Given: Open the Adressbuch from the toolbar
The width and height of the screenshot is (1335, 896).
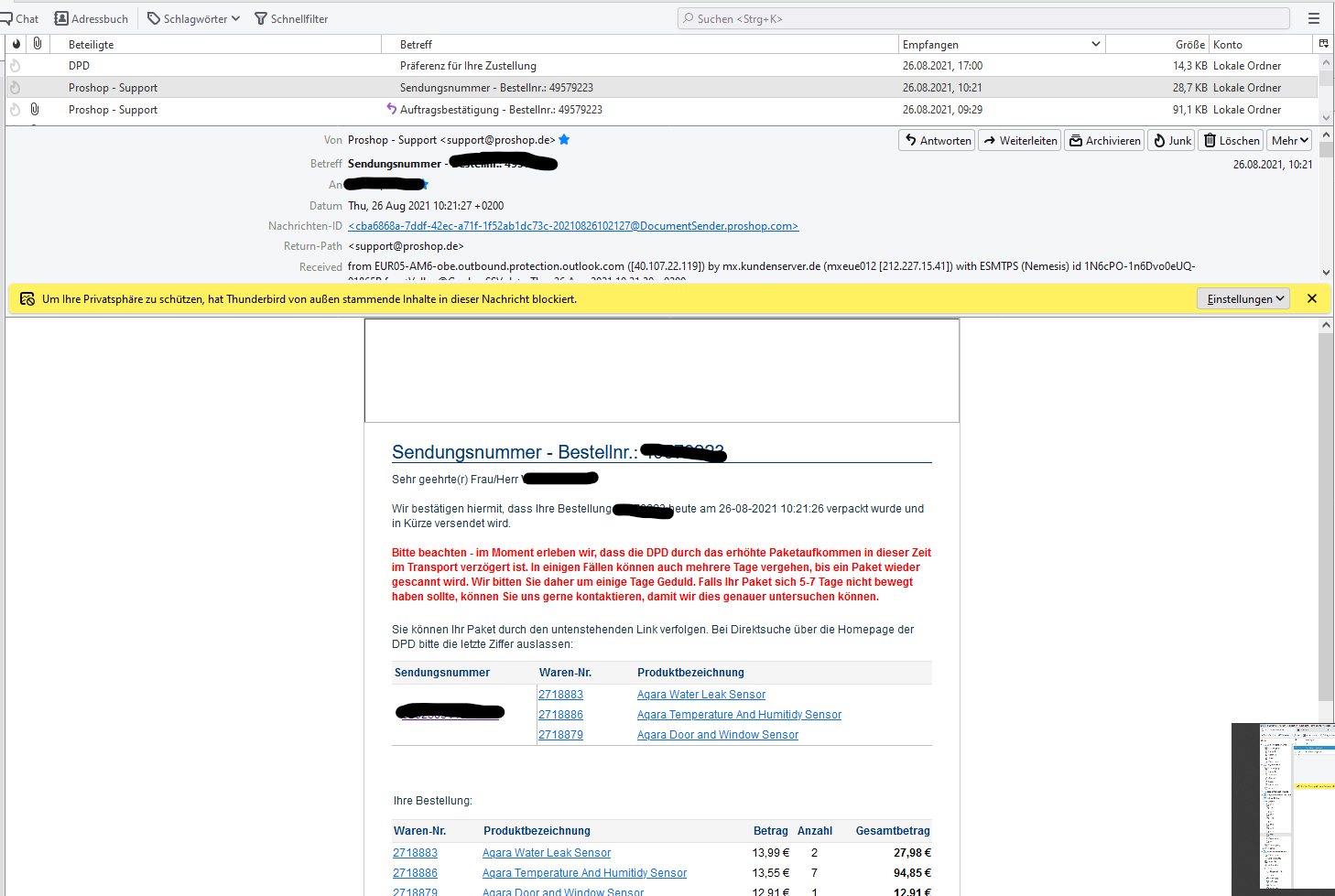Looking at the screenshot, I should [92, 18].
